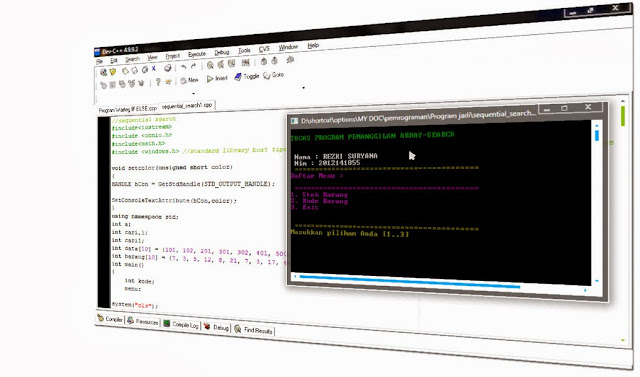Click the Open Project folder icon
The height and width of the screenshot is (377, 640).
113,72
